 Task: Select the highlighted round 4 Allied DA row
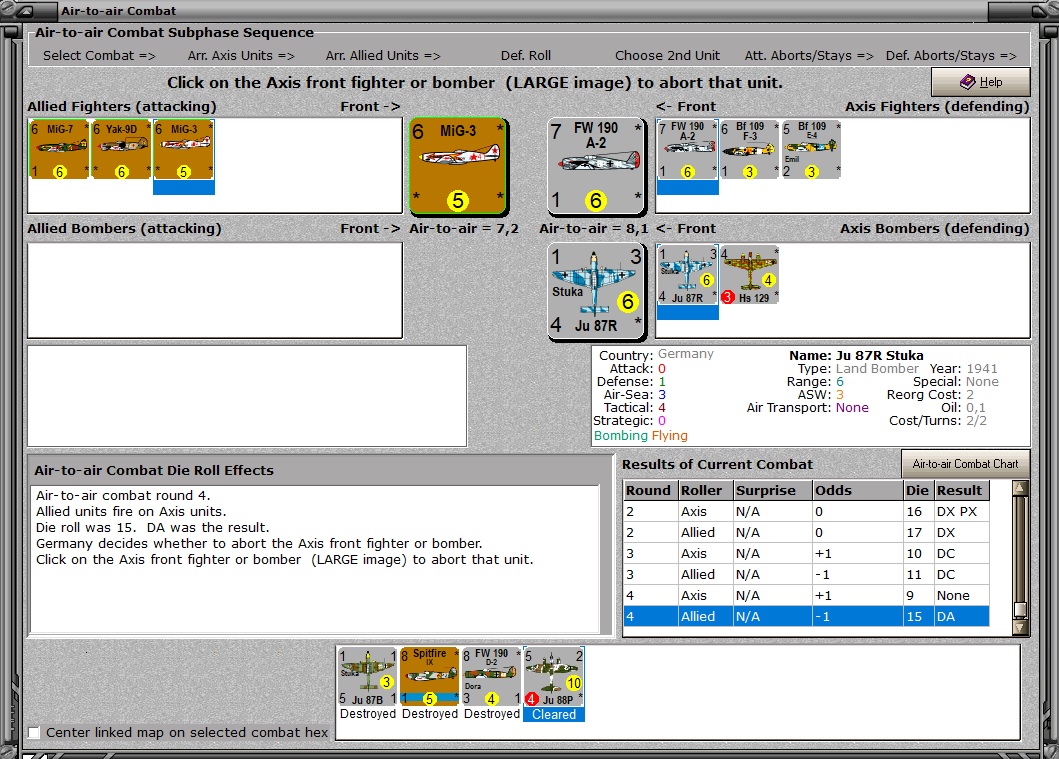806,617
